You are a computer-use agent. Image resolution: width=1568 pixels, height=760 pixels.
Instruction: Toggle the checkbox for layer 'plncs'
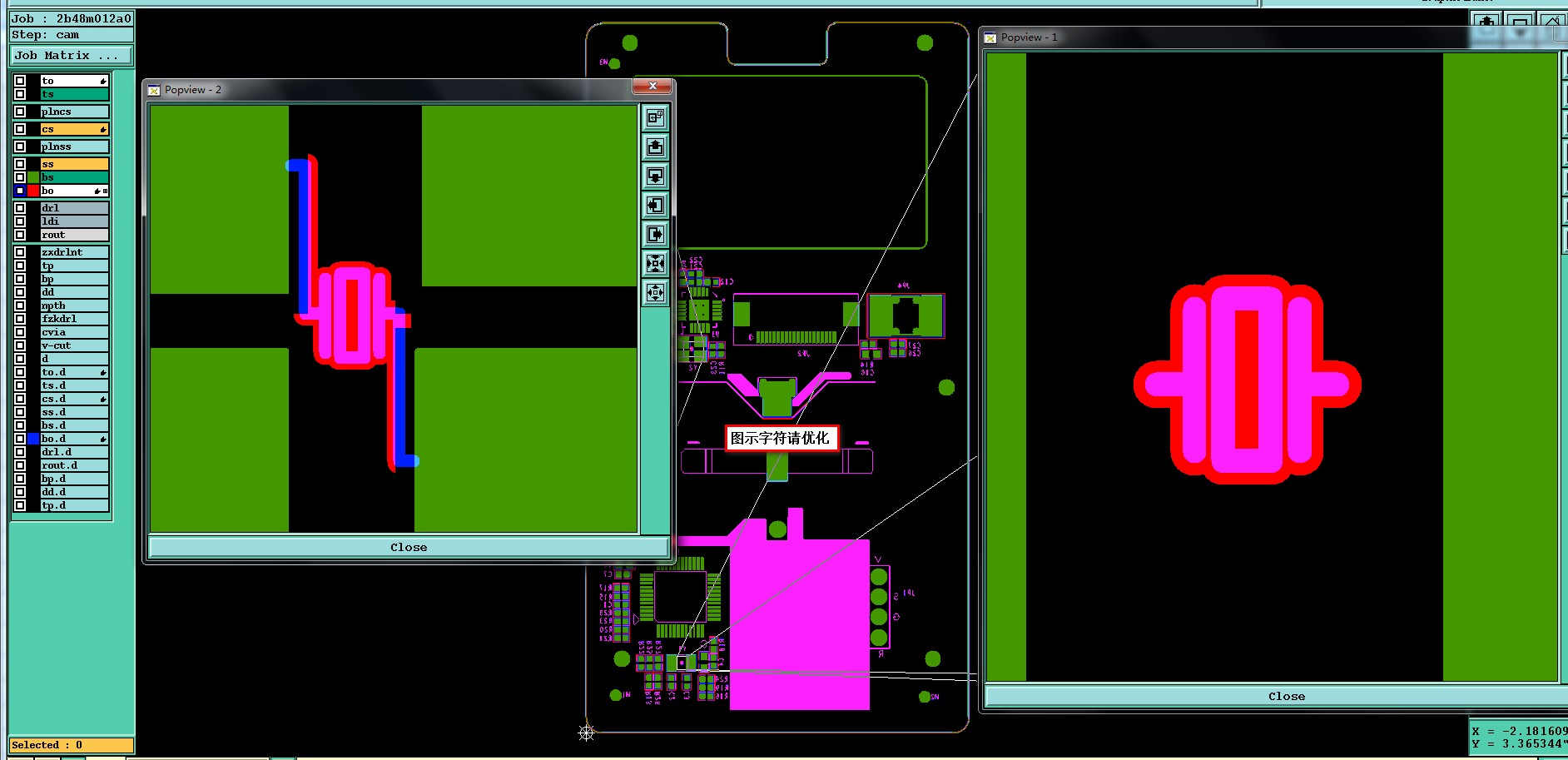click(20, 112)
